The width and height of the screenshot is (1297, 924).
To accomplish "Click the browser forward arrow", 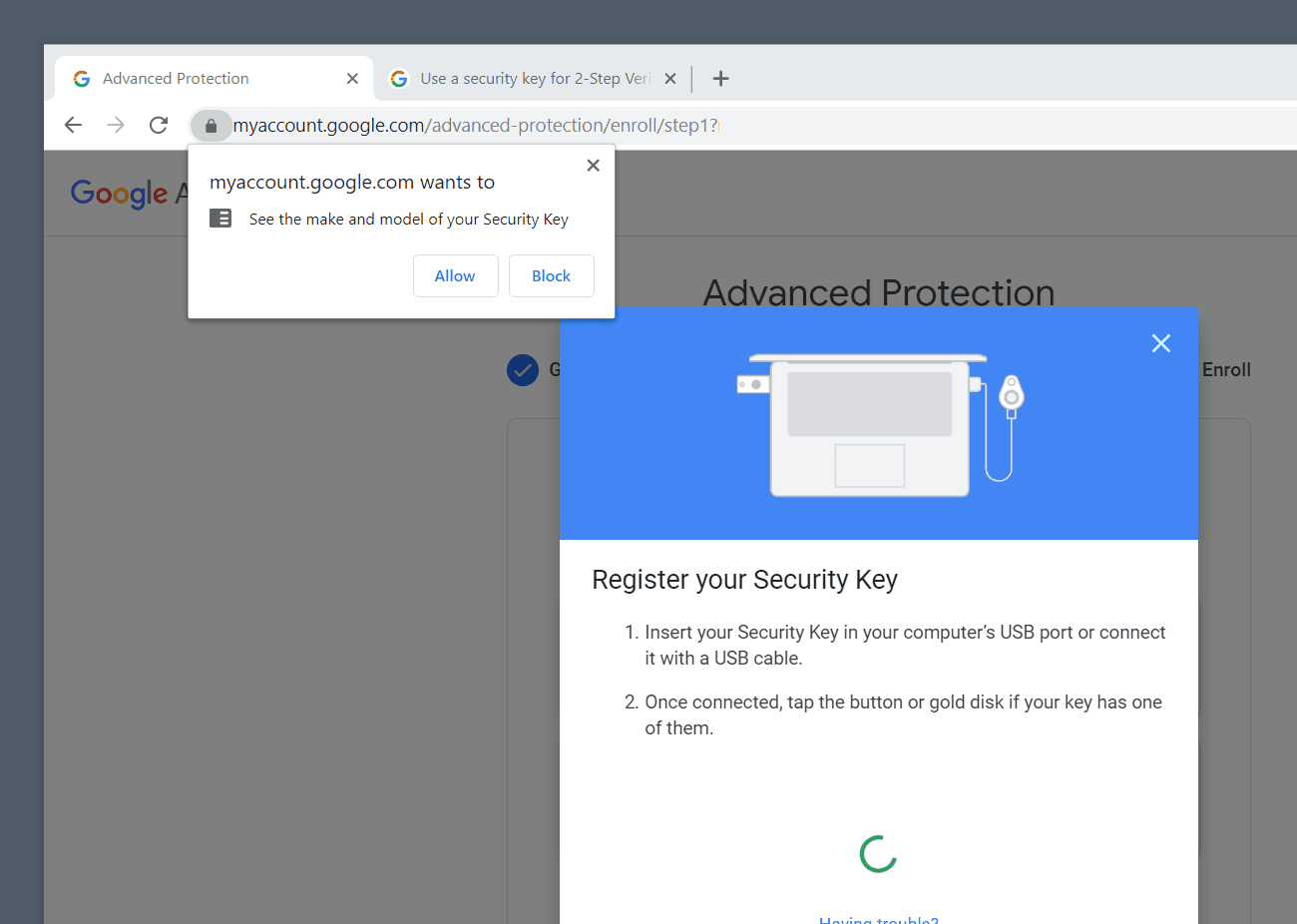I will click(116, 125).
